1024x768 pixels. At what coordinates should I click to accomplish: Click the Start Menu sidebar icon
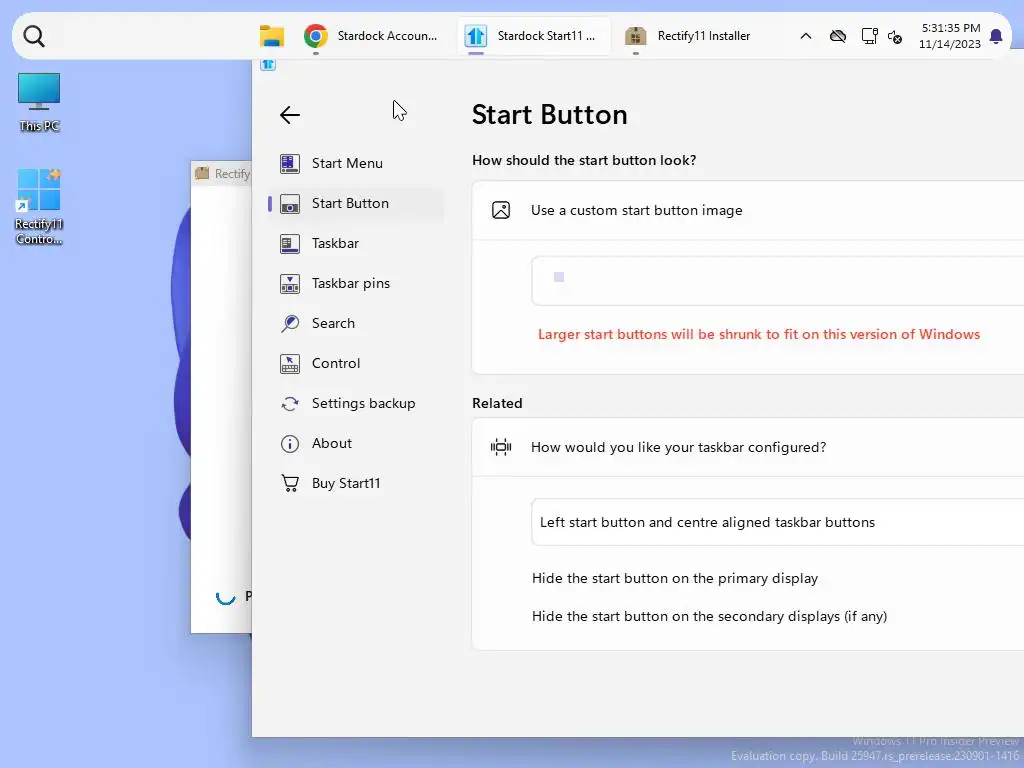click(290, 163)
